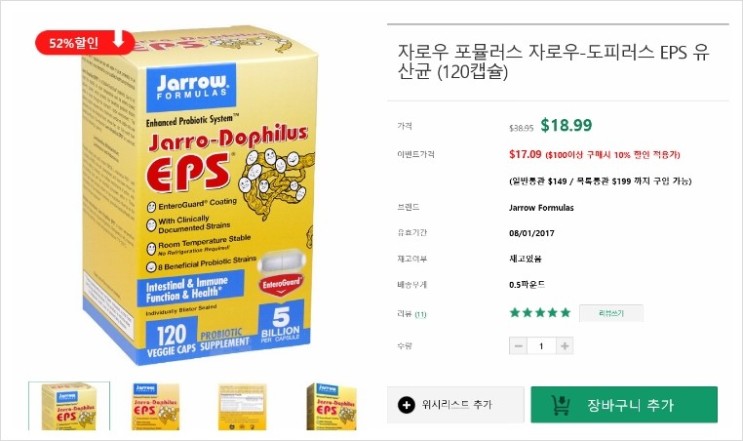The image size is (743, 441).
Task: Increase quantity with the plus stepper
Action: tap(565, 346)
